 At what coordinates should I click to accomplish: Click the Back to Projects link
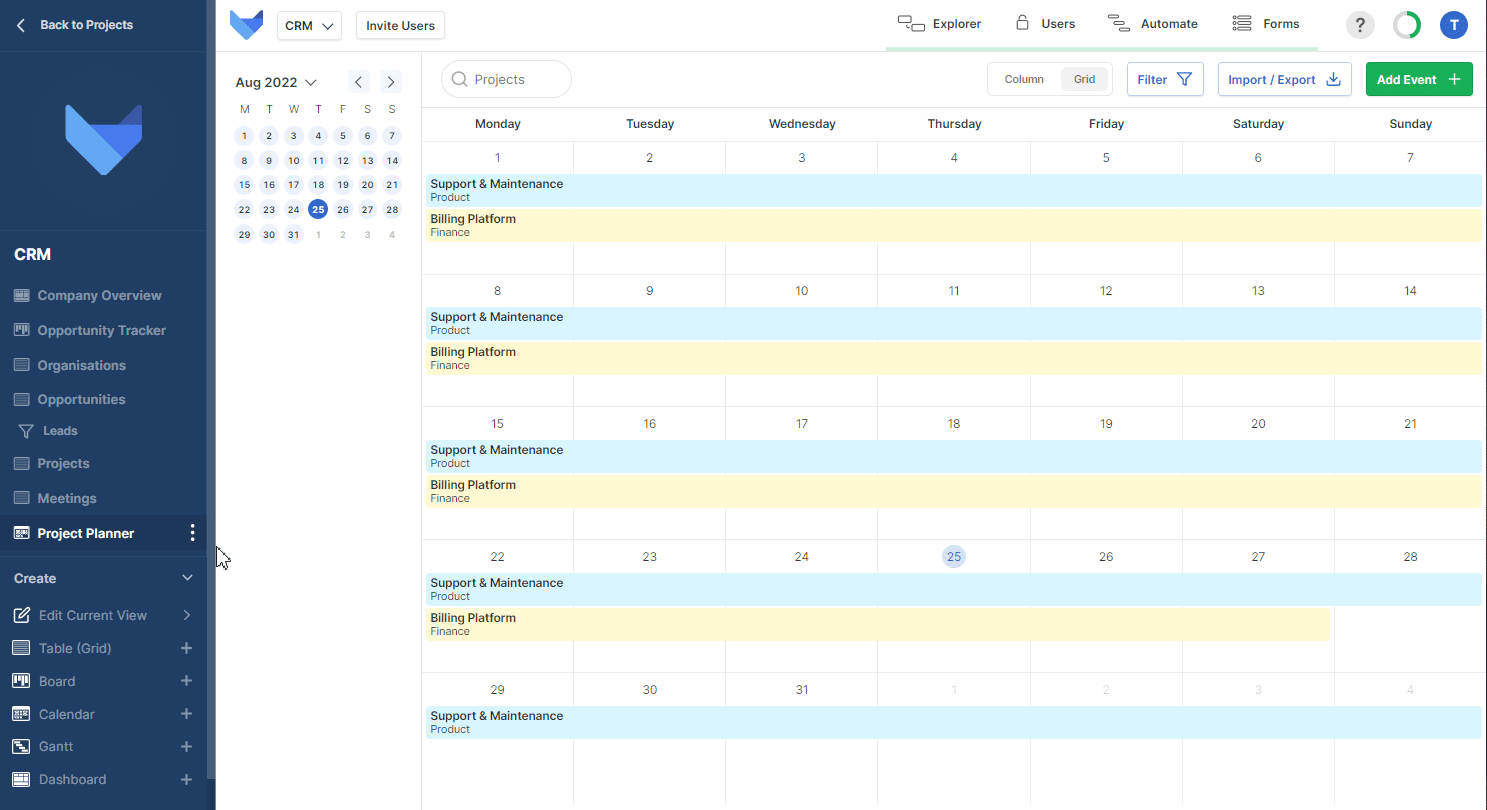(x=86, y=25)
